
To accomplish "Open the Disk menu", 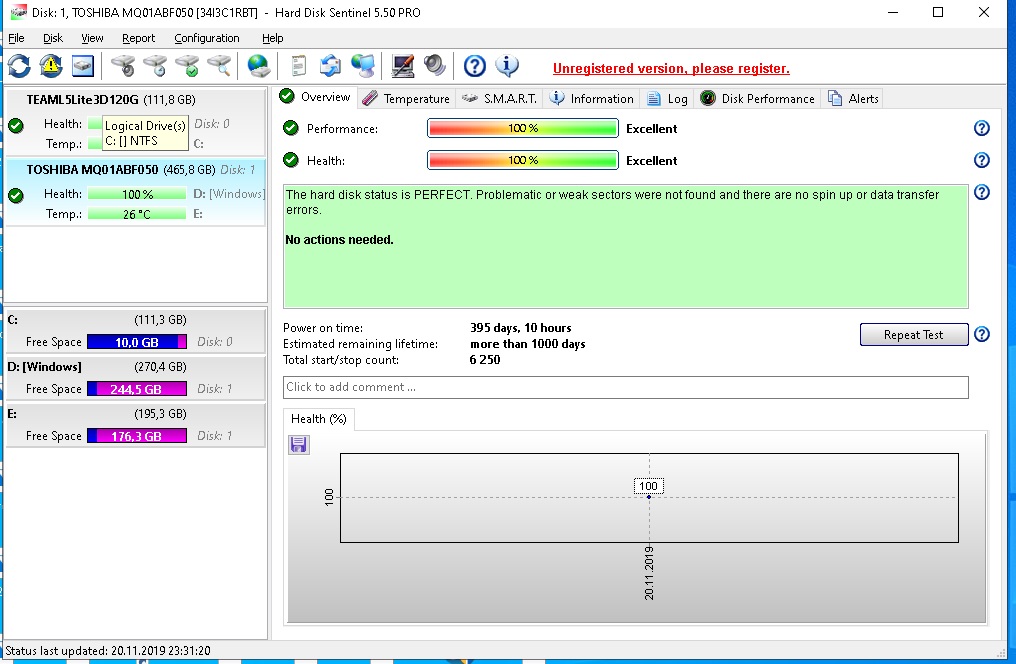I will tap(52, 38).
